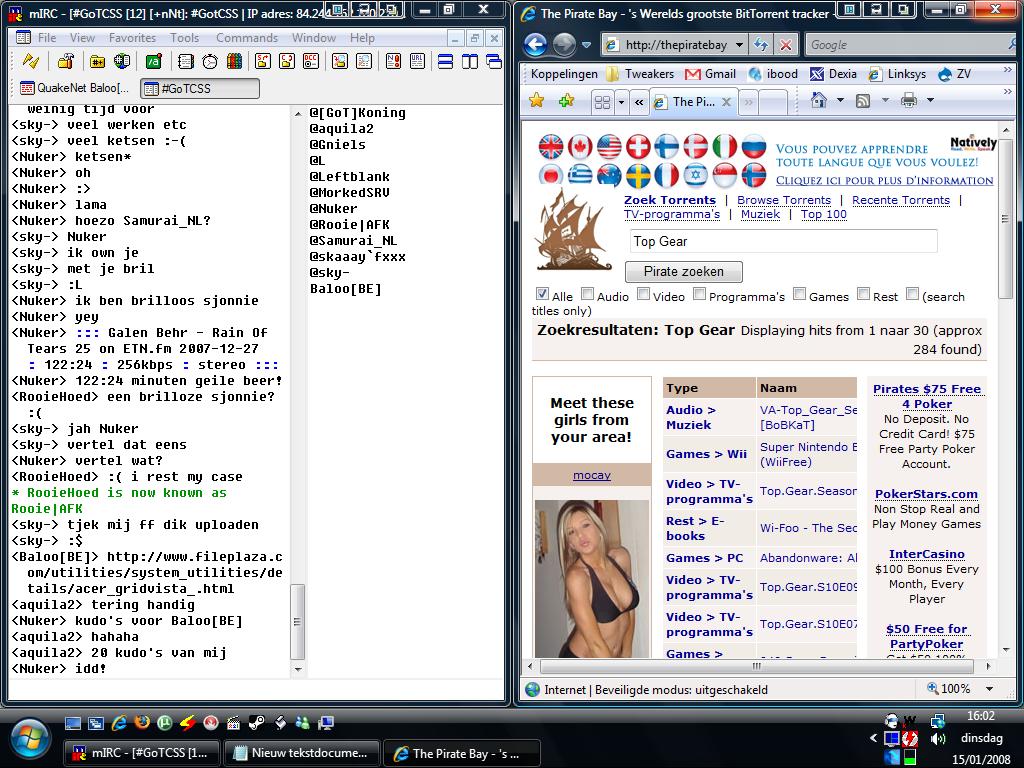1024x768 pixels.
Task: Switch to the QuakeNet Baloo window tab
Action: [76, 89]
